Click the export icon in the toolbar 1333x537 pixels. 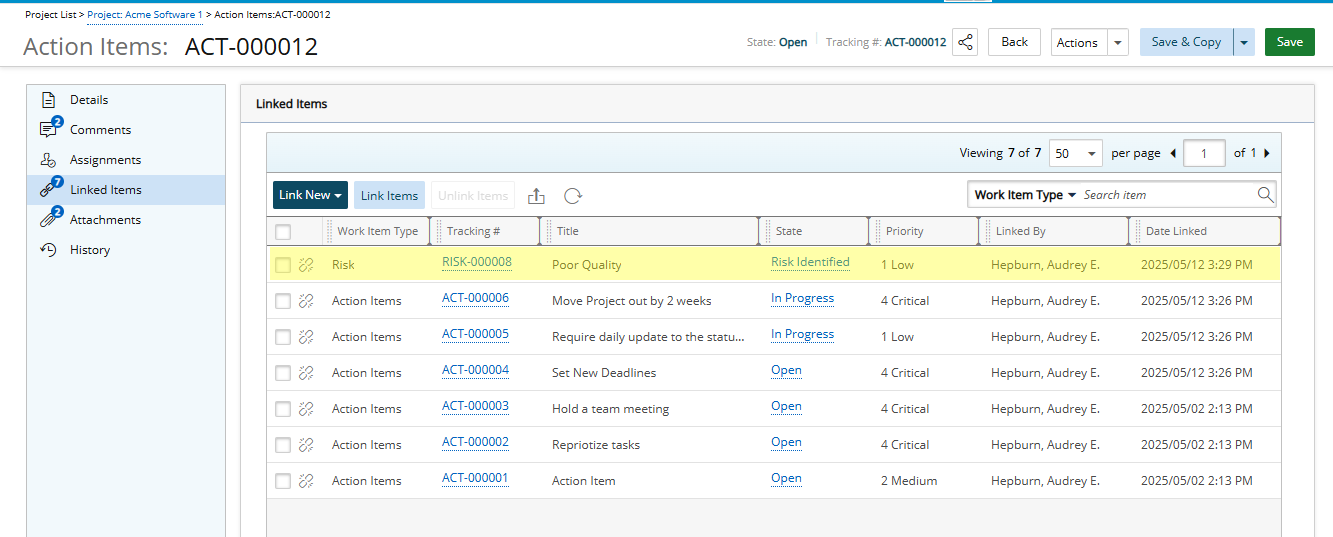[536, 196]
